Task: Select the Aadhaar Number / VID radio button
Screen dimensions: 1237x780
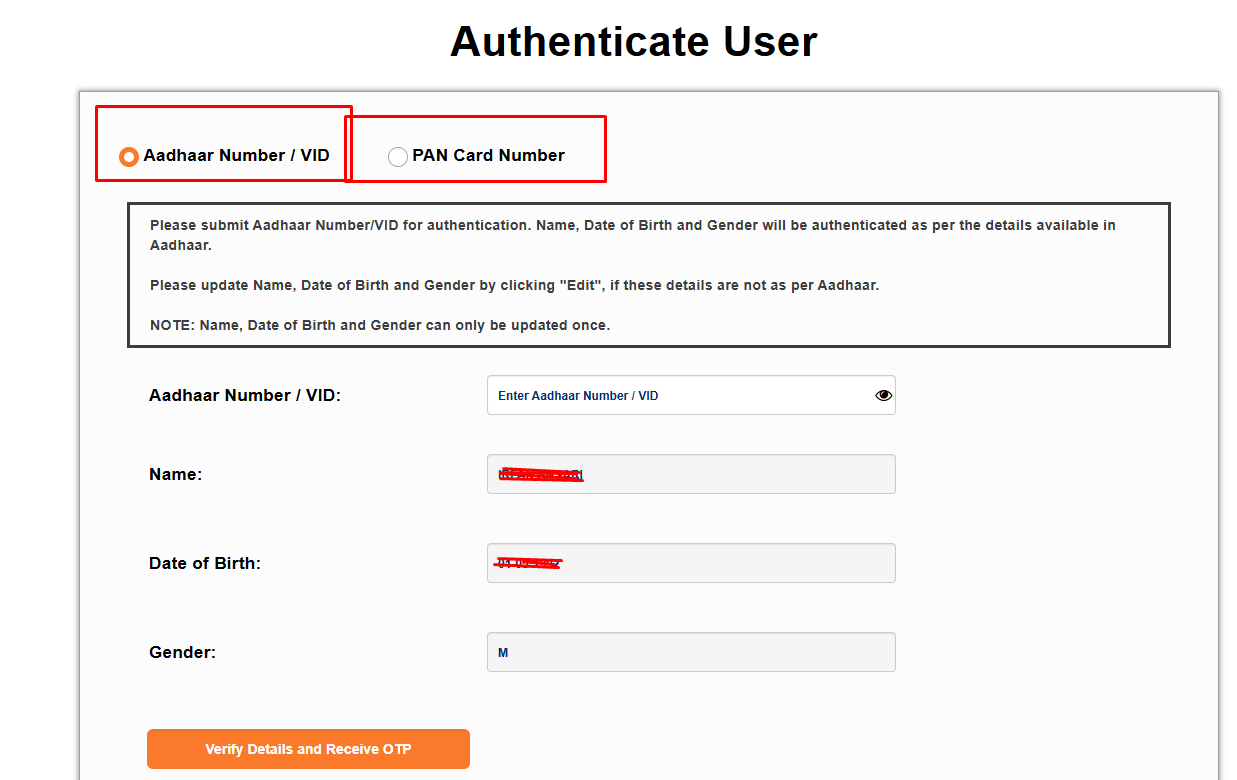Action: point(128,157)
